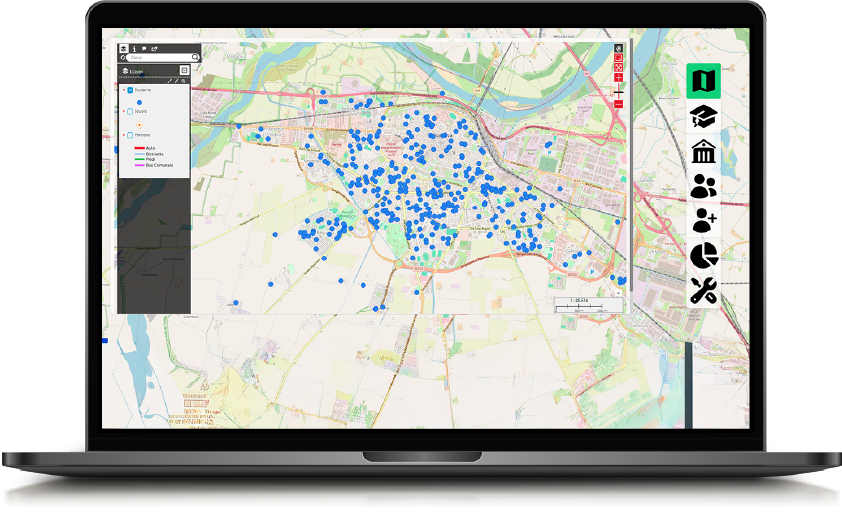Enable the Scuola layer checkbox
842x522 pixels.
(130, 111)
